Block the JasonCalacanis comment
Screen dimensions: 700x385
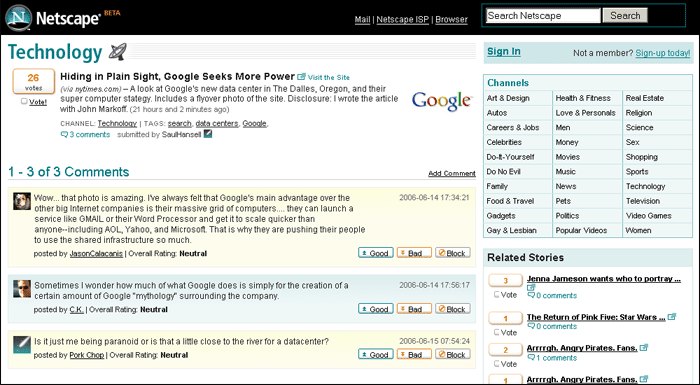[453, 253]
